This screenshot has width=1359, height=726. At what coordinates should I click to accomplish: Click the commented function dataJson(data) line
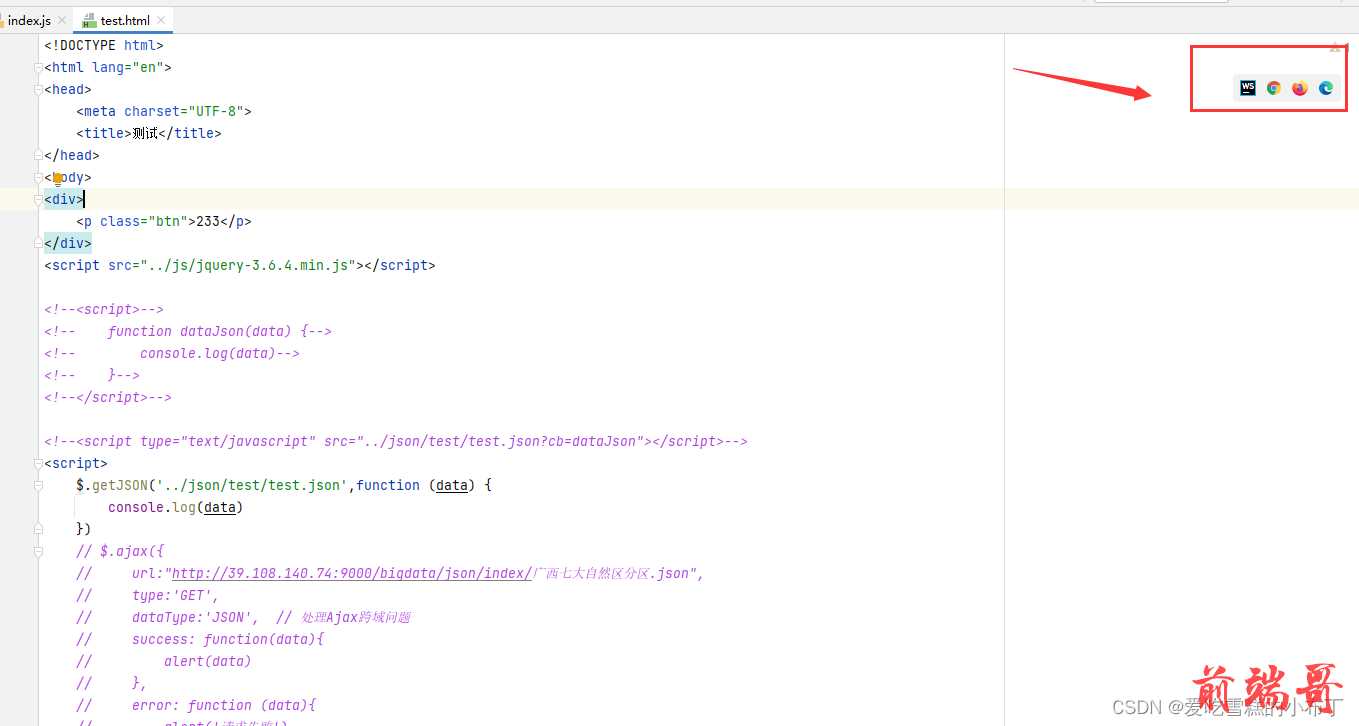[188, 331]
